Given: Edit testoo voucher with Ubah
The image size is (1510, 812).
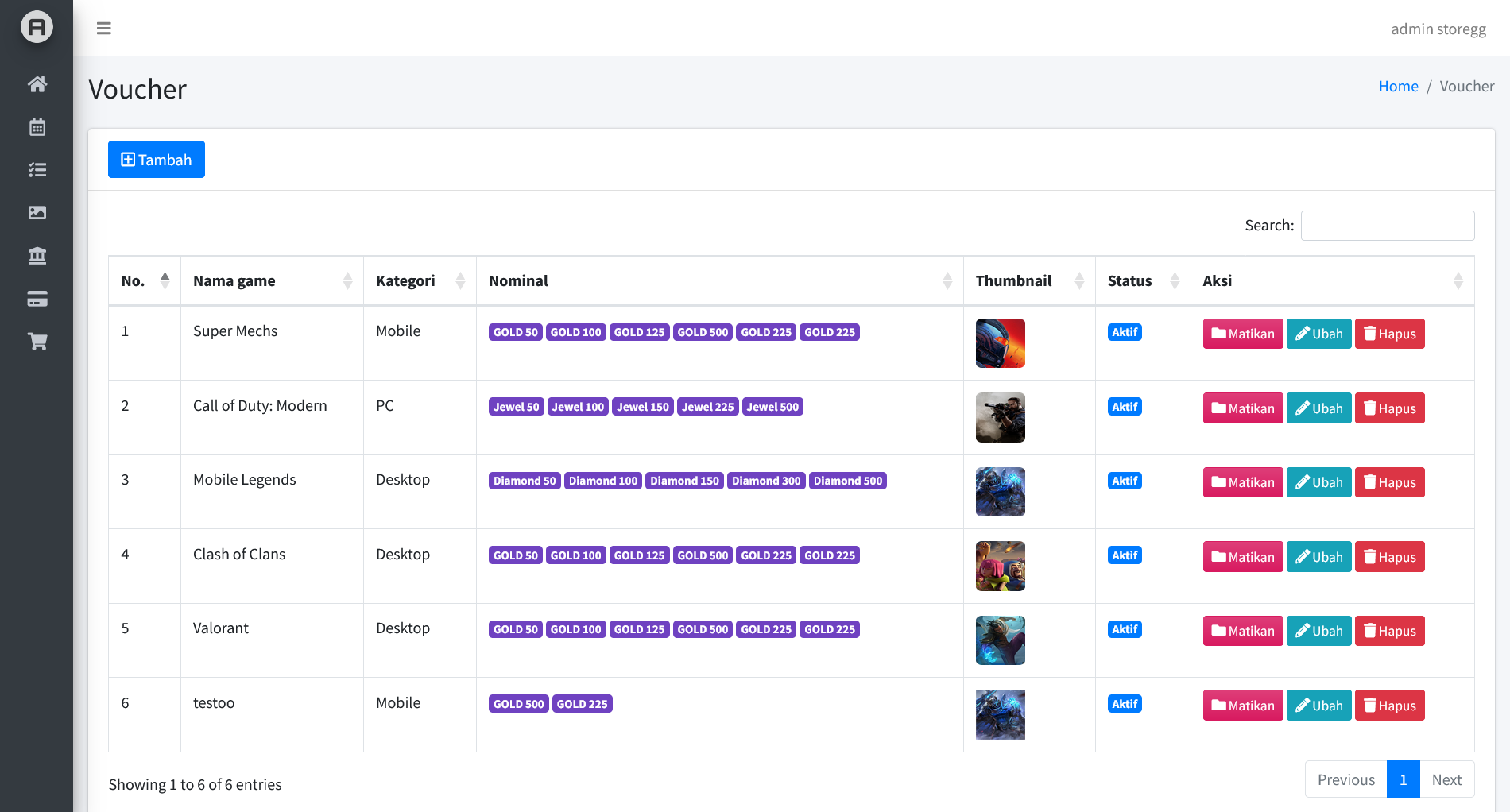Looking at the screenshot, I should click(1319, 706).
